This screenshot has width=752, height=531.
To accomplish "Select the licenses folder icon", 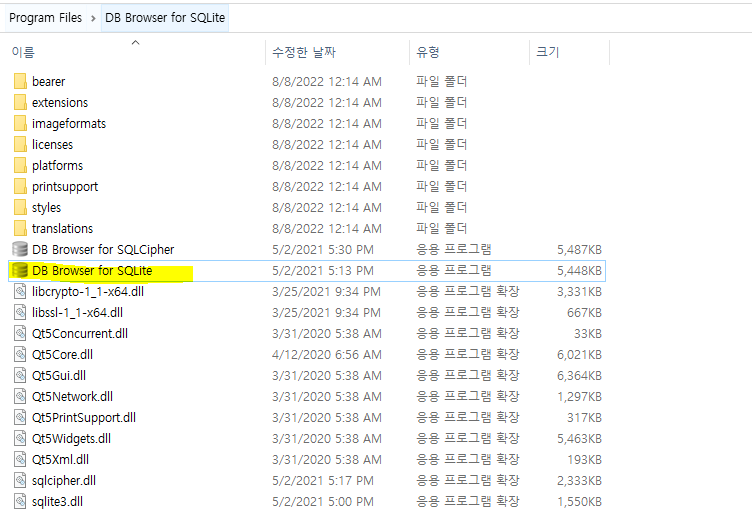I will click(x=20, y=144).
